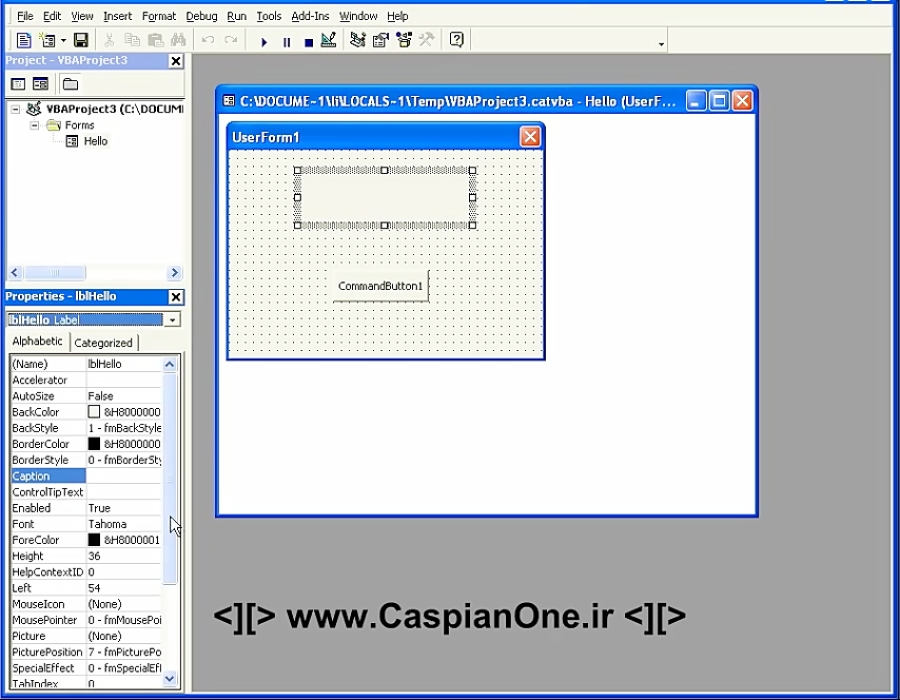The image size is (900, 700).
Task: Open the Help menu
Action: [x=397, y=15]
